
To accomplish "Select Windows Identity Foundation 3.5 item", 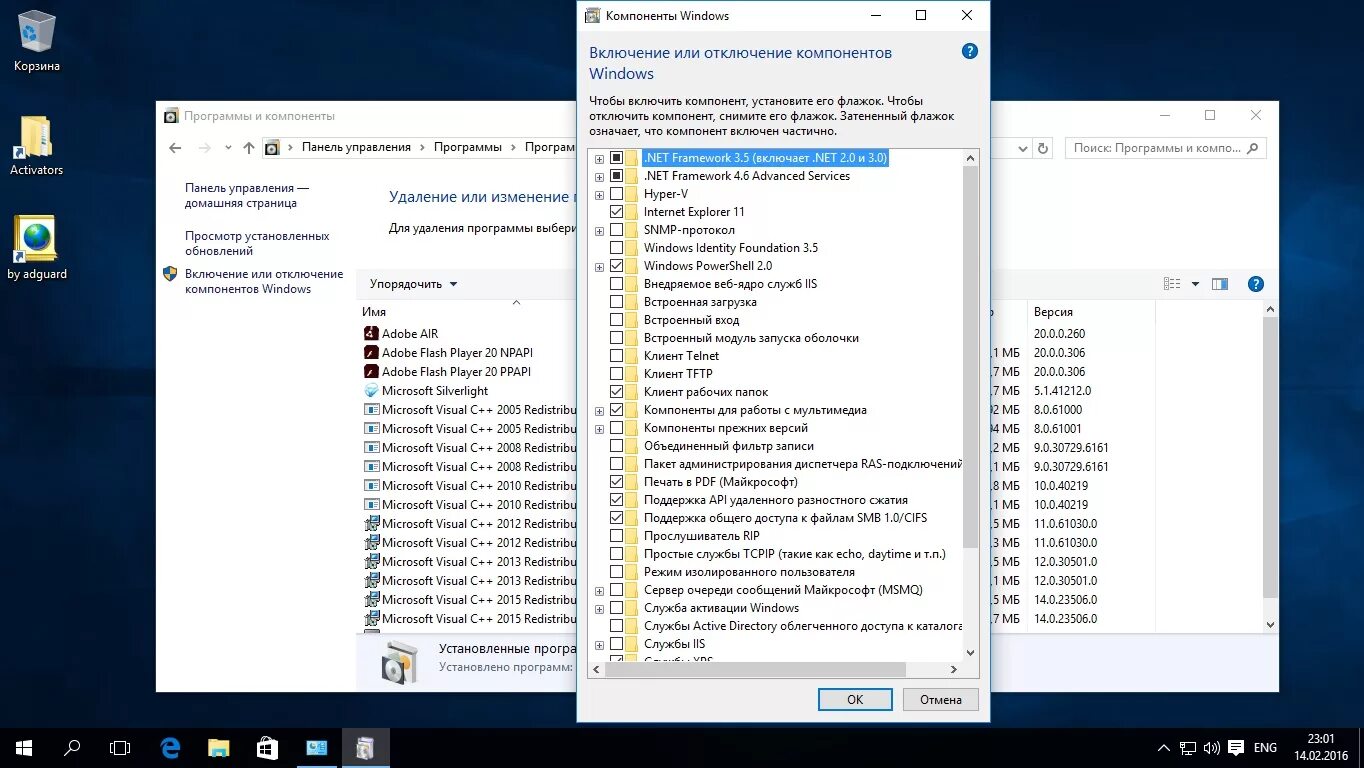I will click(x=730, y=248).
